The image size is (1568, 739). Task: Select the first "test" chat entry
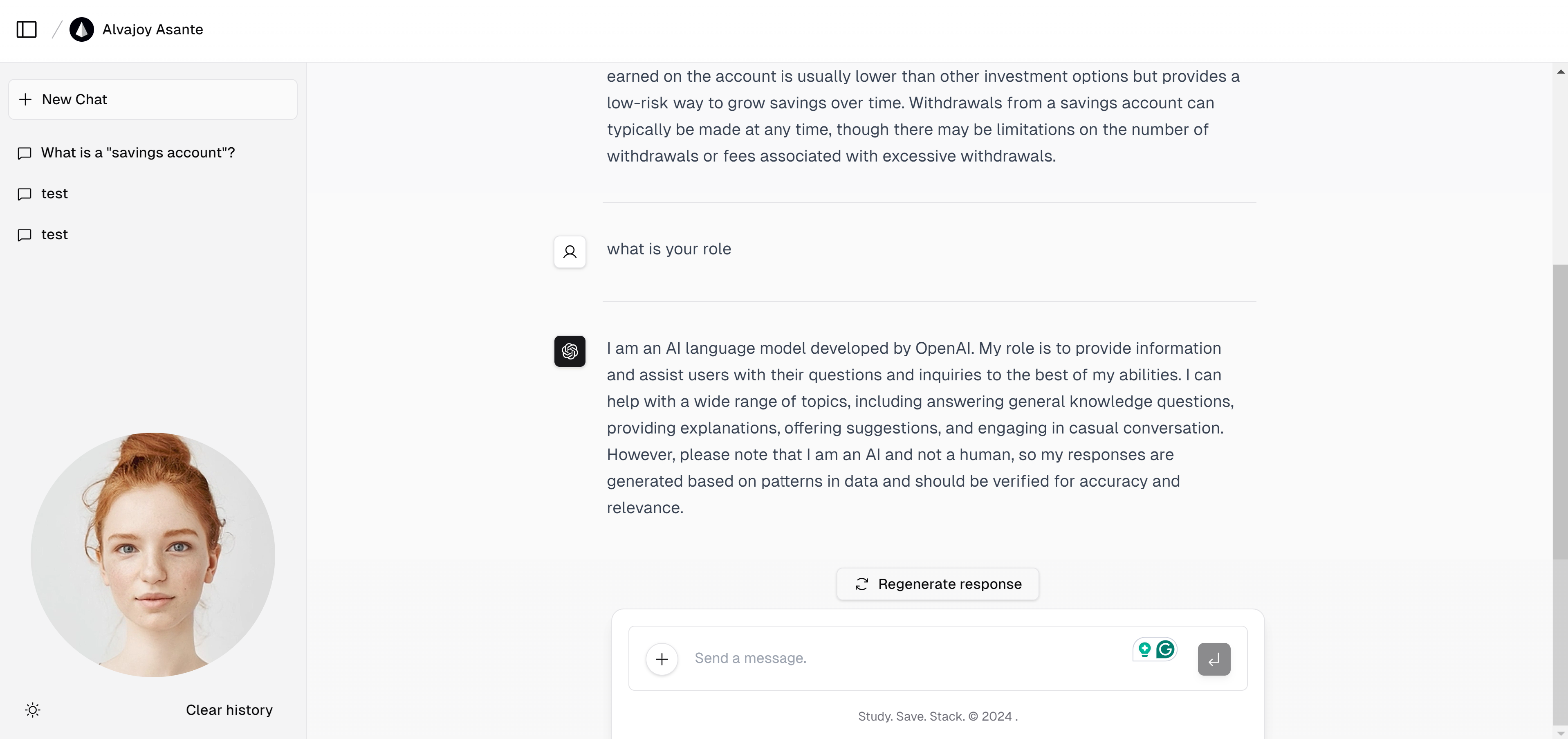[x=54, y=193]
